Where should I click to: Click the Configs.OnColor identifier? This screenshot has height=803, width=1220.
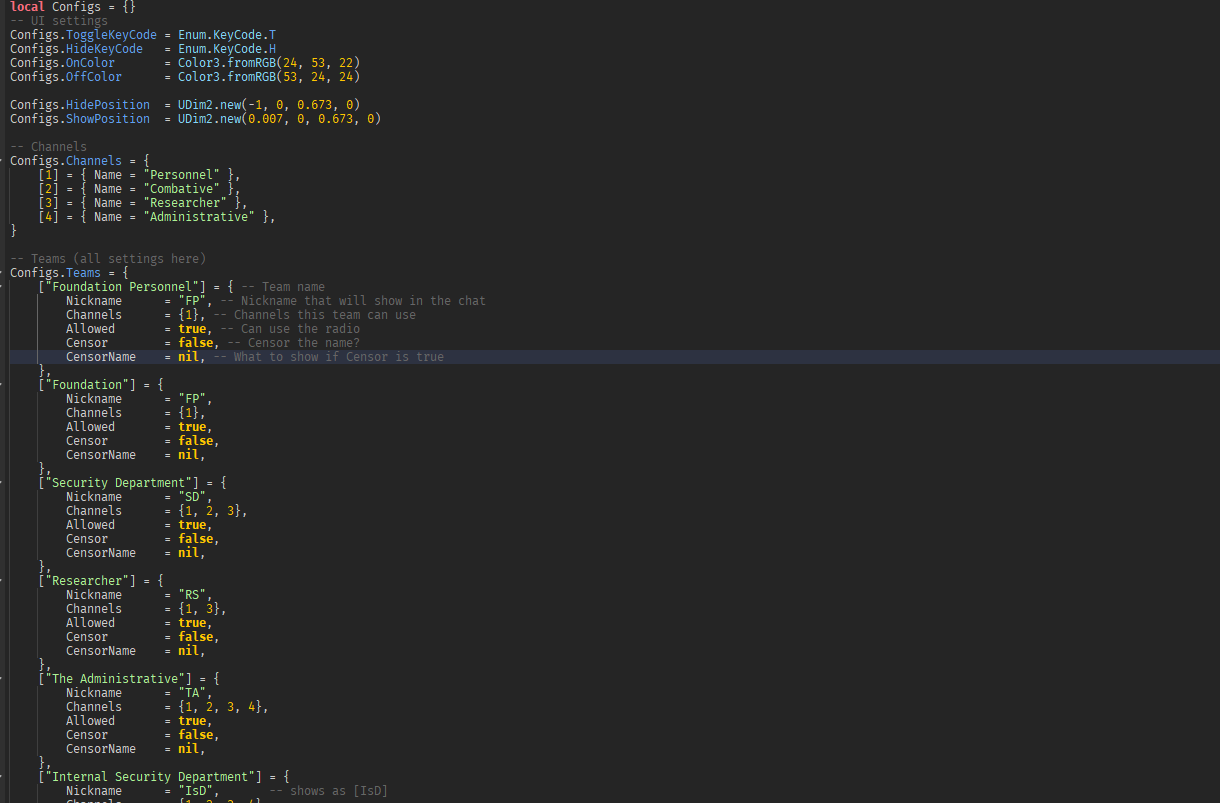pos(63,63)
